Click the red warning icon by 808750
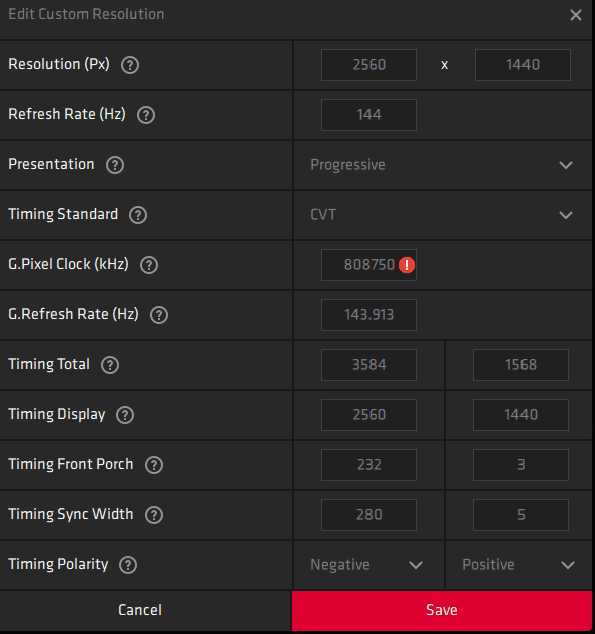 pyautogui.click(x=407, y=265)
